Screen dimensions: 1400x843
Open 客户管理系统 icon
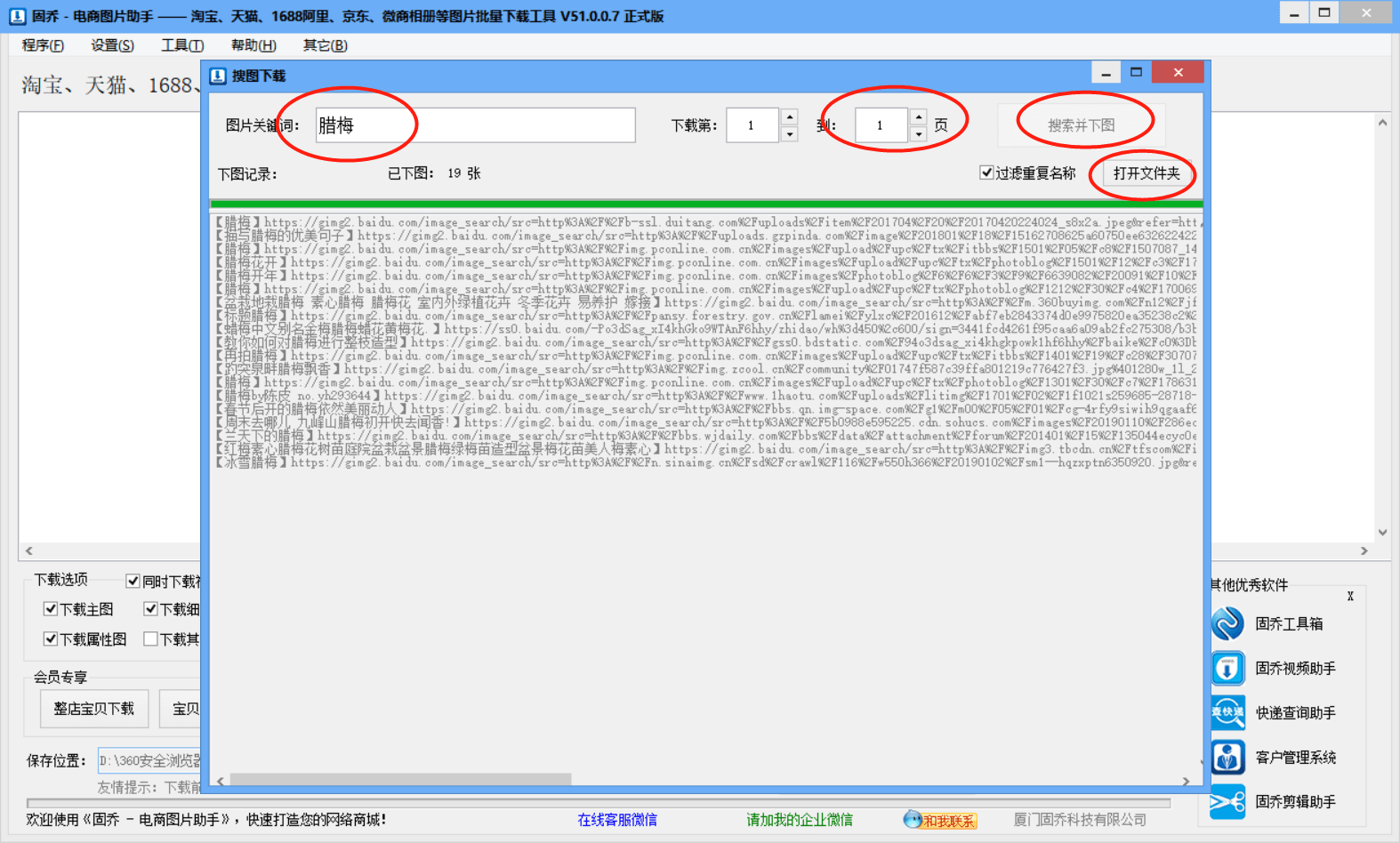tap(1227, 757)
